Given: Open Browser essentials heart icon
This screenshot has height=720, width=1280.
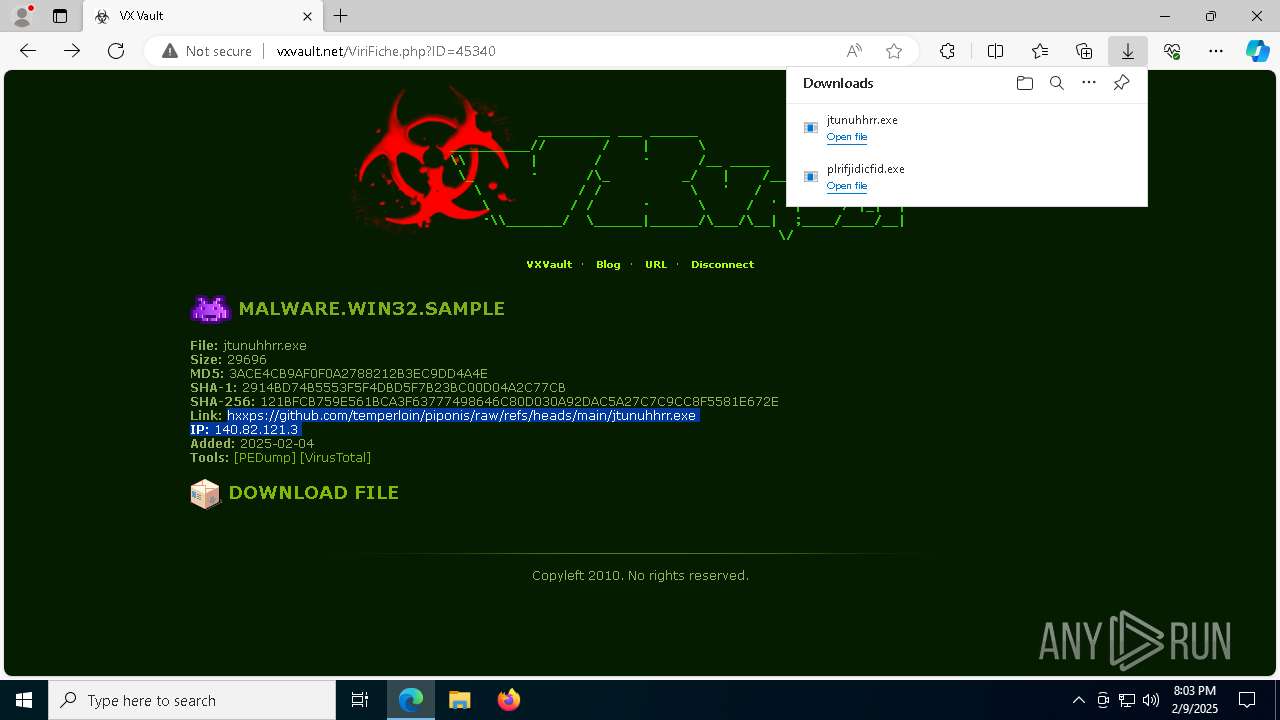Looking at the screenshot, I should [1172, 51].
